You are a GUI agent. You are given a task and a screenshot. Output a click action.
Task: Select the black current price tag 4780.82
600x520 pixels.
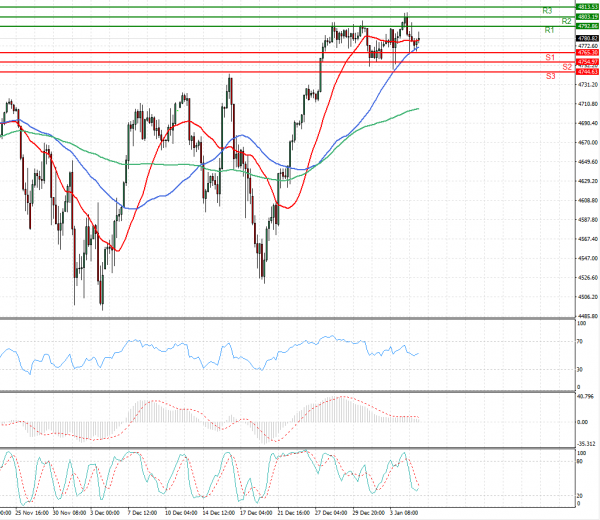tap(587, 38)
